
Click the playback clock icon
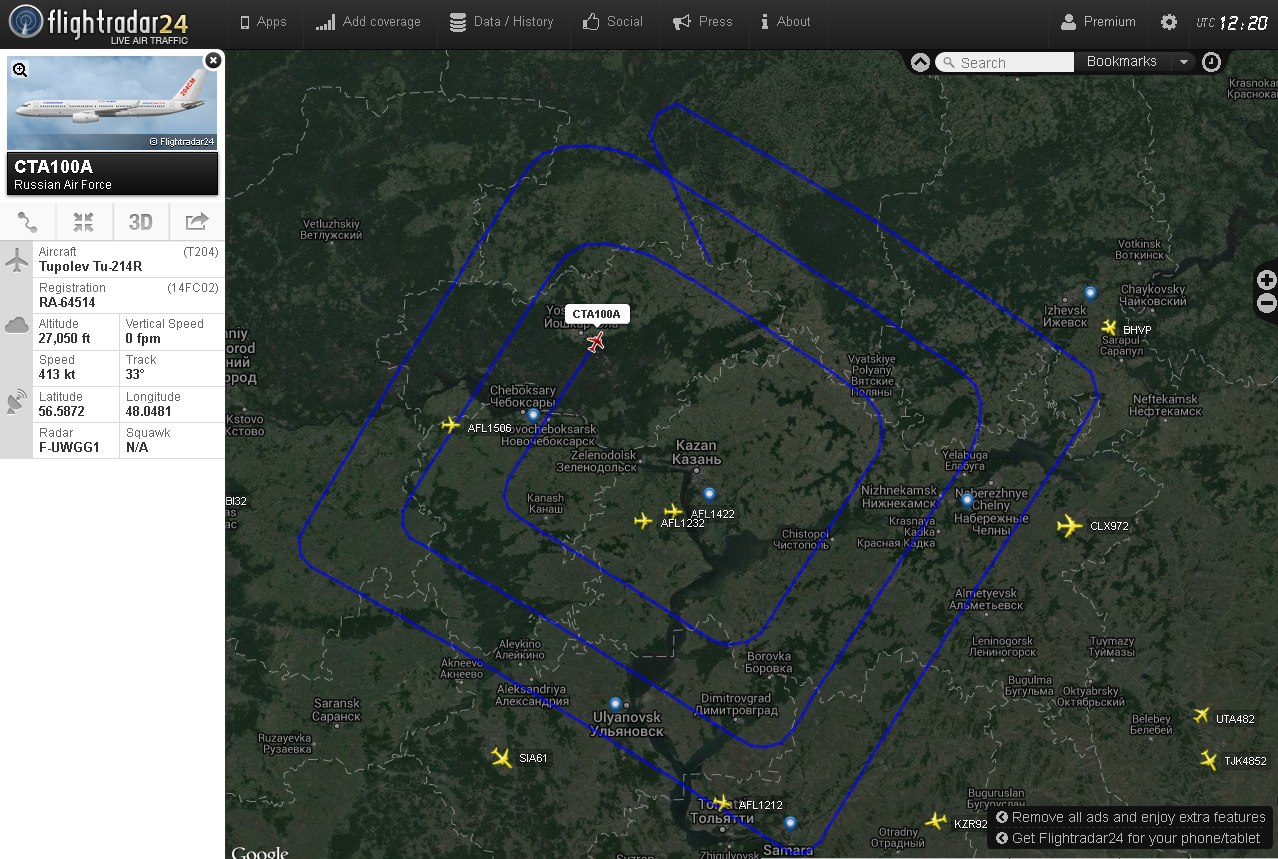pyautogui.click(x=1211, y=62)
